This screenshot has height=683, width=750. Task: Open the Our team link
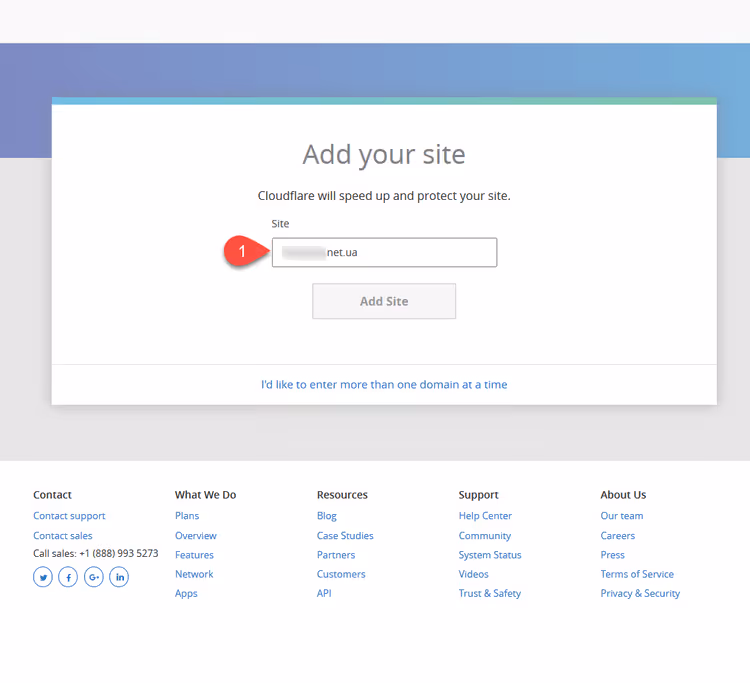622,516
